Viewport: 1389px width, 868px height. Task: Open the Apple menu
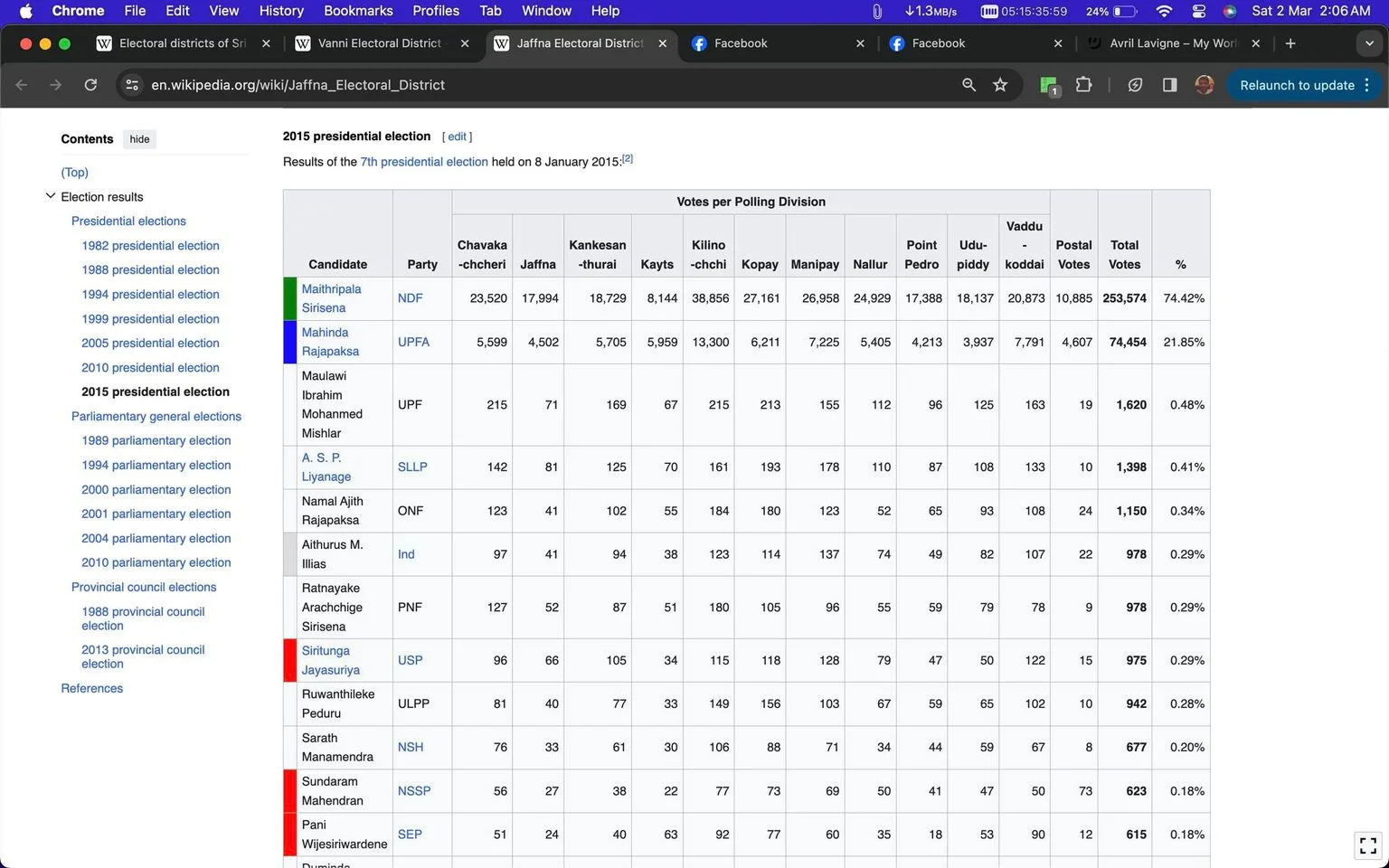click(x=25, y=11)
